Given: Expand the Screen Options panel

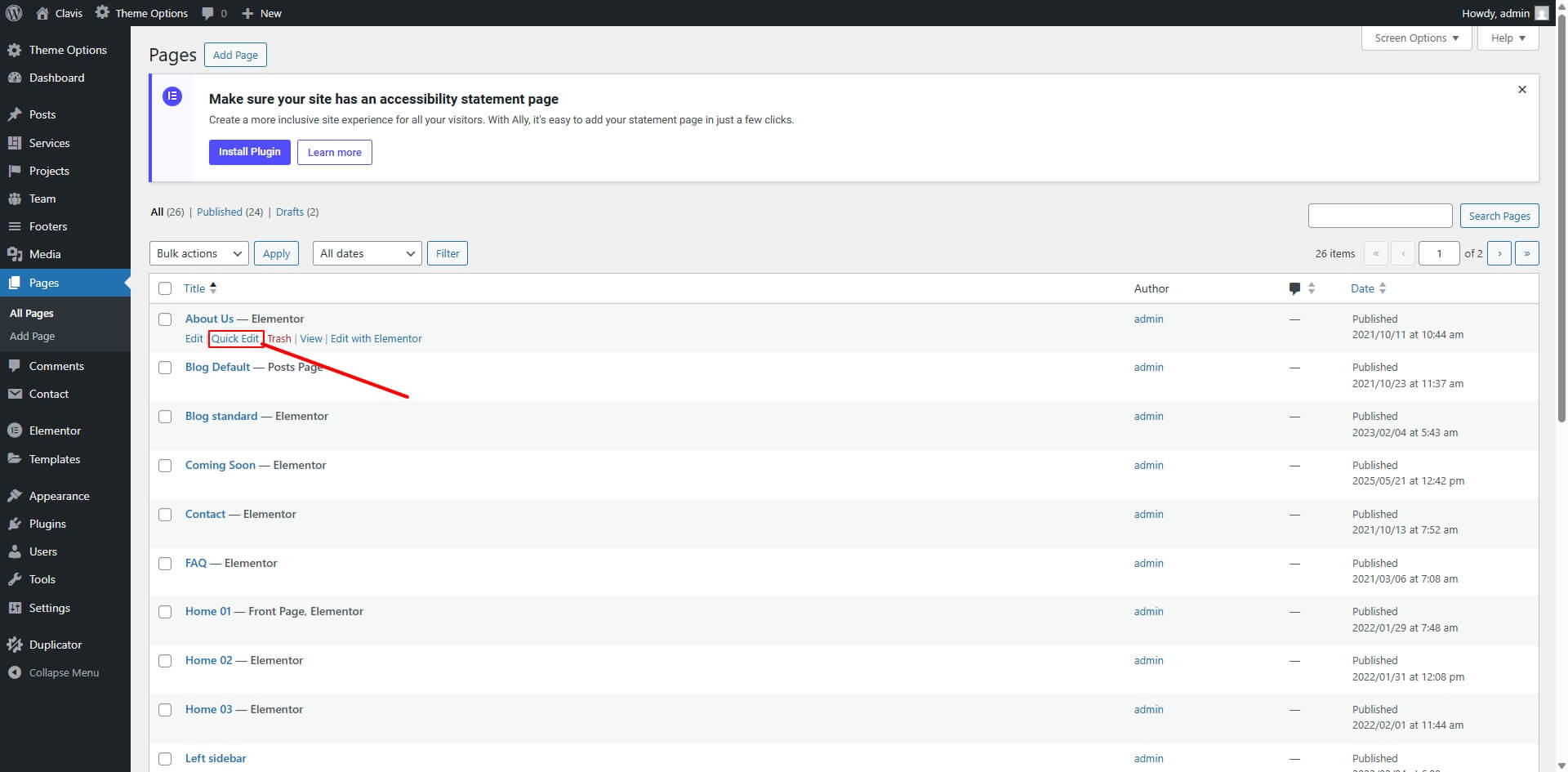Looking at the screenshot, I should click(x=1416, y=38).
